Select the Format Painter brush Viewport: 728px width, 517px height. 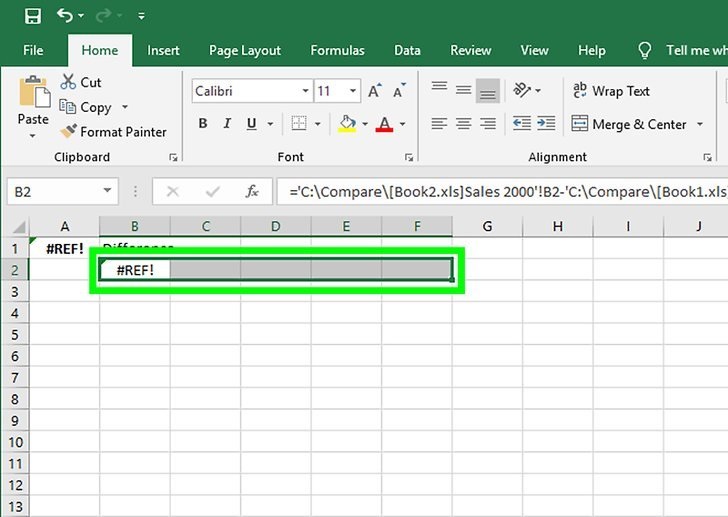point(68,132)
